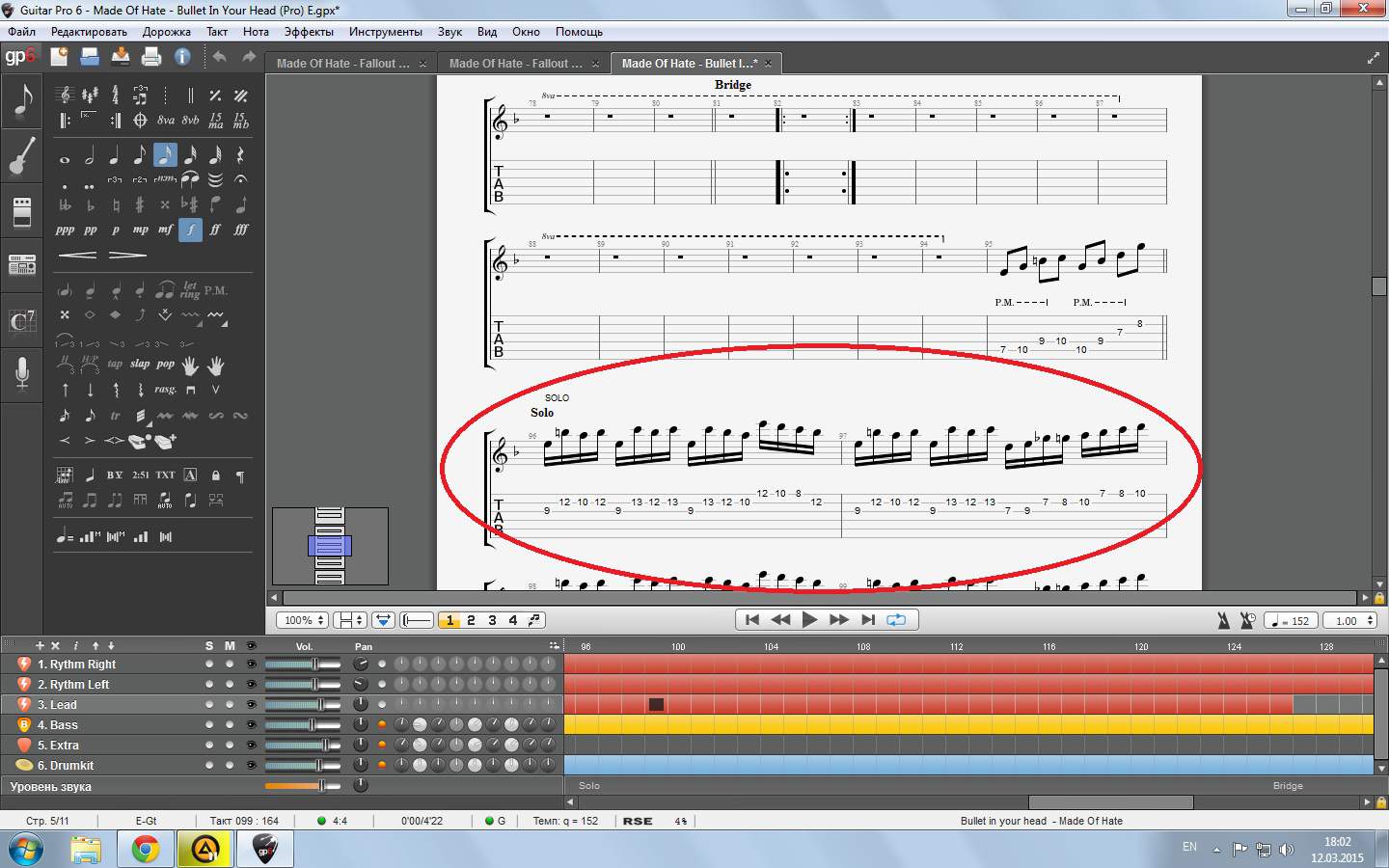Adjust the Уровень звука master volume slider
Image resolution: width=1389 pixels, height=868 pixels.
point(303,786)
